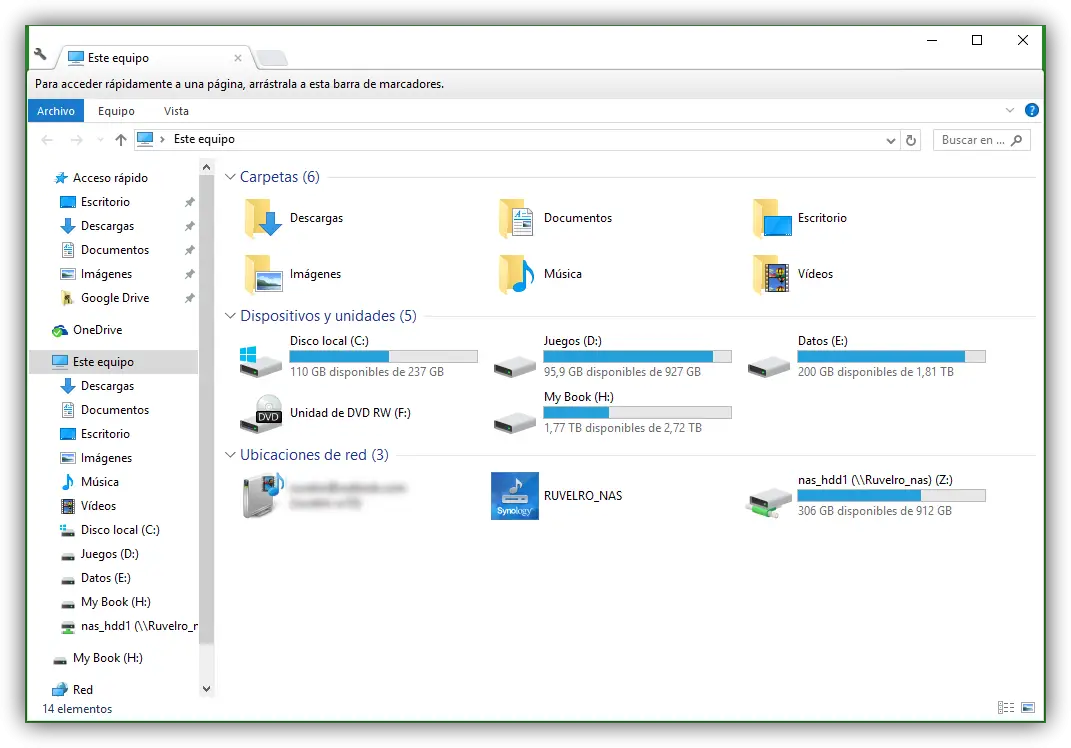Image resolution: width=1071 pixels, height=748 pixels.
Task: Open Vídeos under Este equipo in sidebar
Action: pyautogui.click(x=98, y=506)
